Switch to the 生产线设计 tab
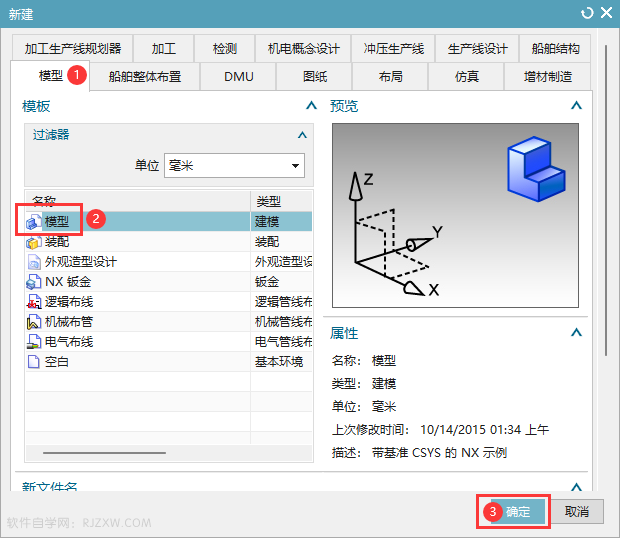This screenshot has height=538, width=620. 477,49
